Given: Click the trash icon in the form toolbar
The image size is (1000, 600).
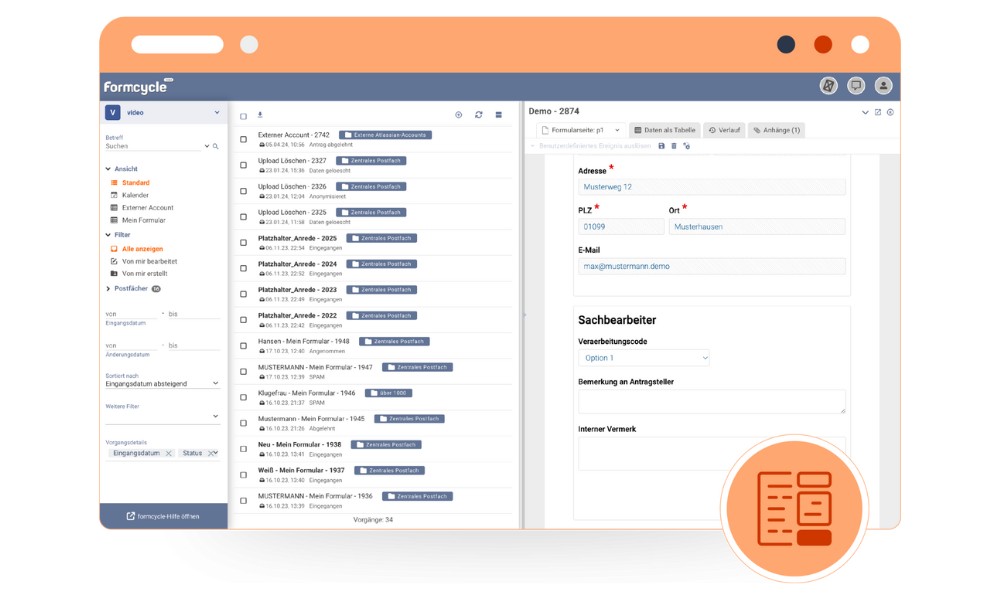Looking at the screenshot, I should pyautogui.click(x=674, y=146).
